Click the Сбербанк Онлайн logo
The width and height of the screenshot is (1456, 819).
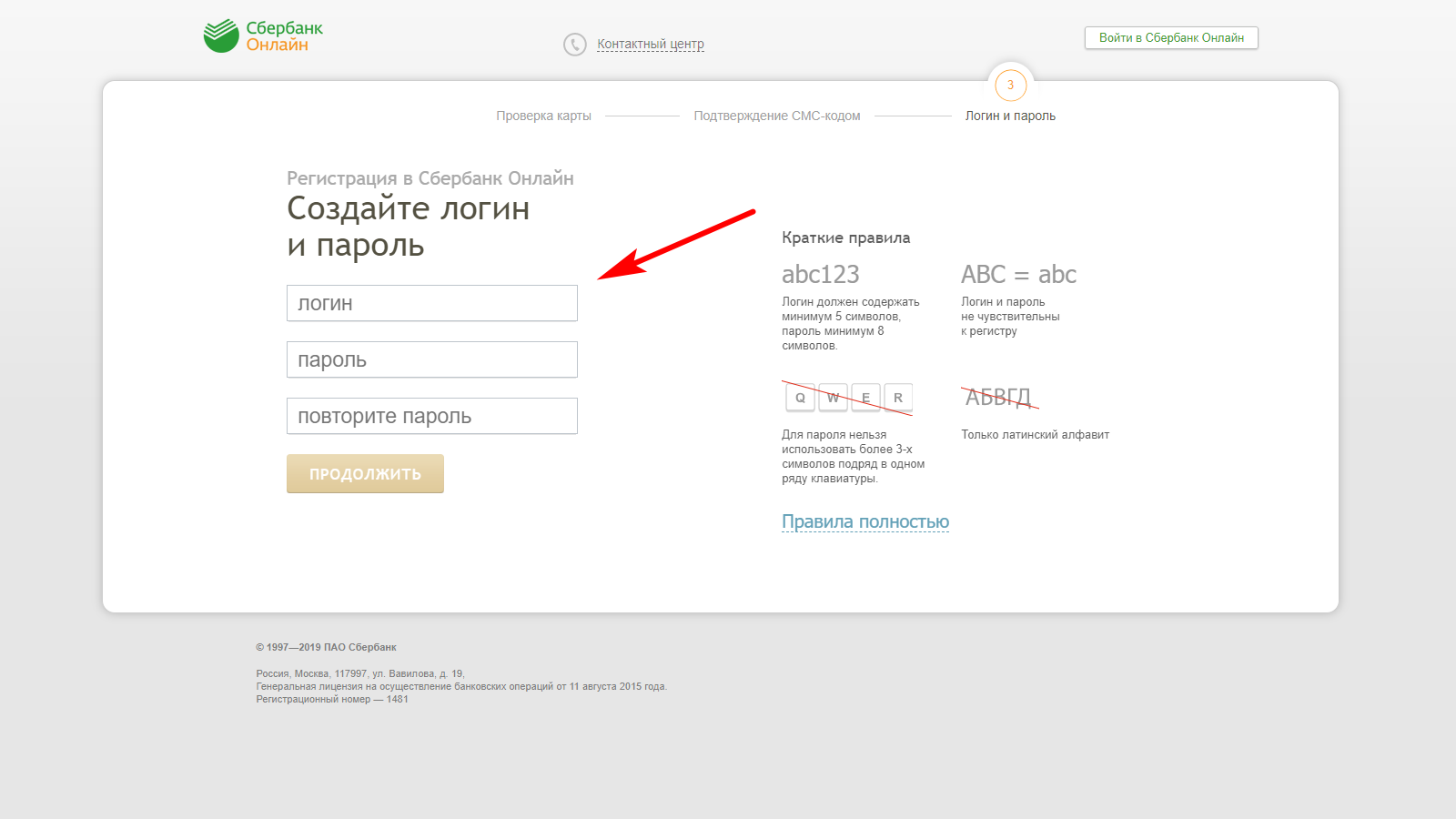263,36
